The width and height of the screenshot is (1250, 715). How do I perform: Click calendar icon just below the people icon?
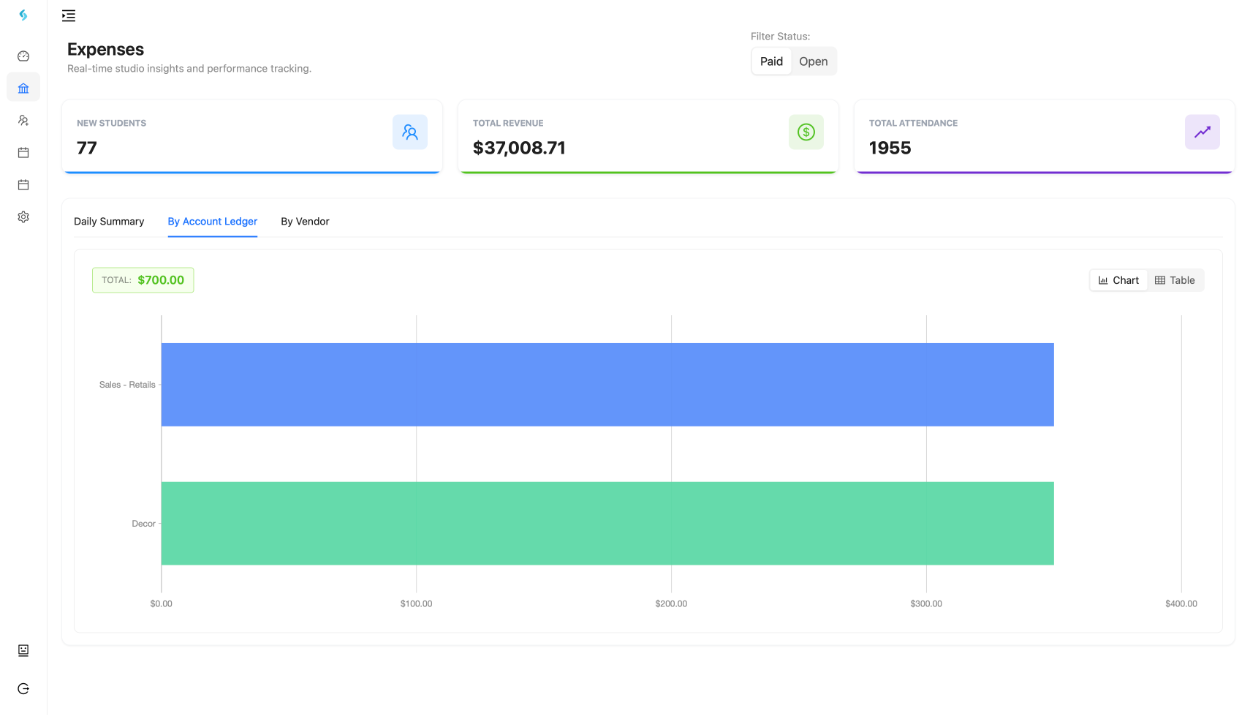tap(23, 152)
